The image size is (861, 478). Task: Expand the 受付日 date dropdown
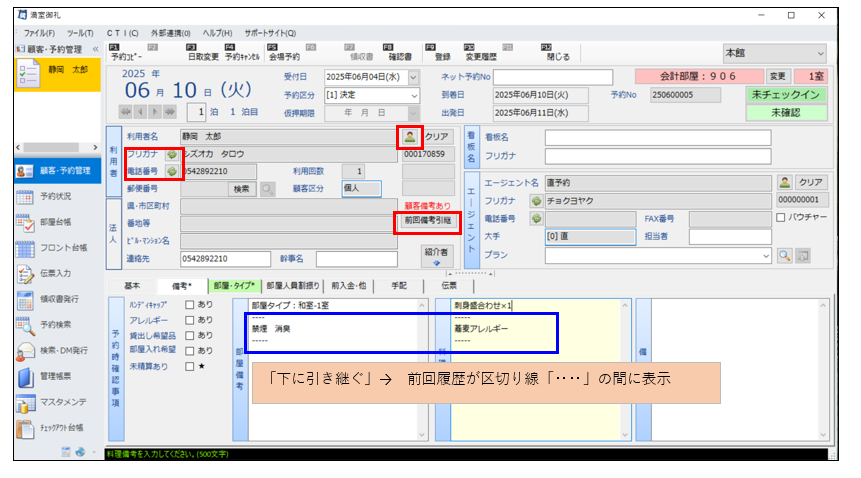click(414, 77)
